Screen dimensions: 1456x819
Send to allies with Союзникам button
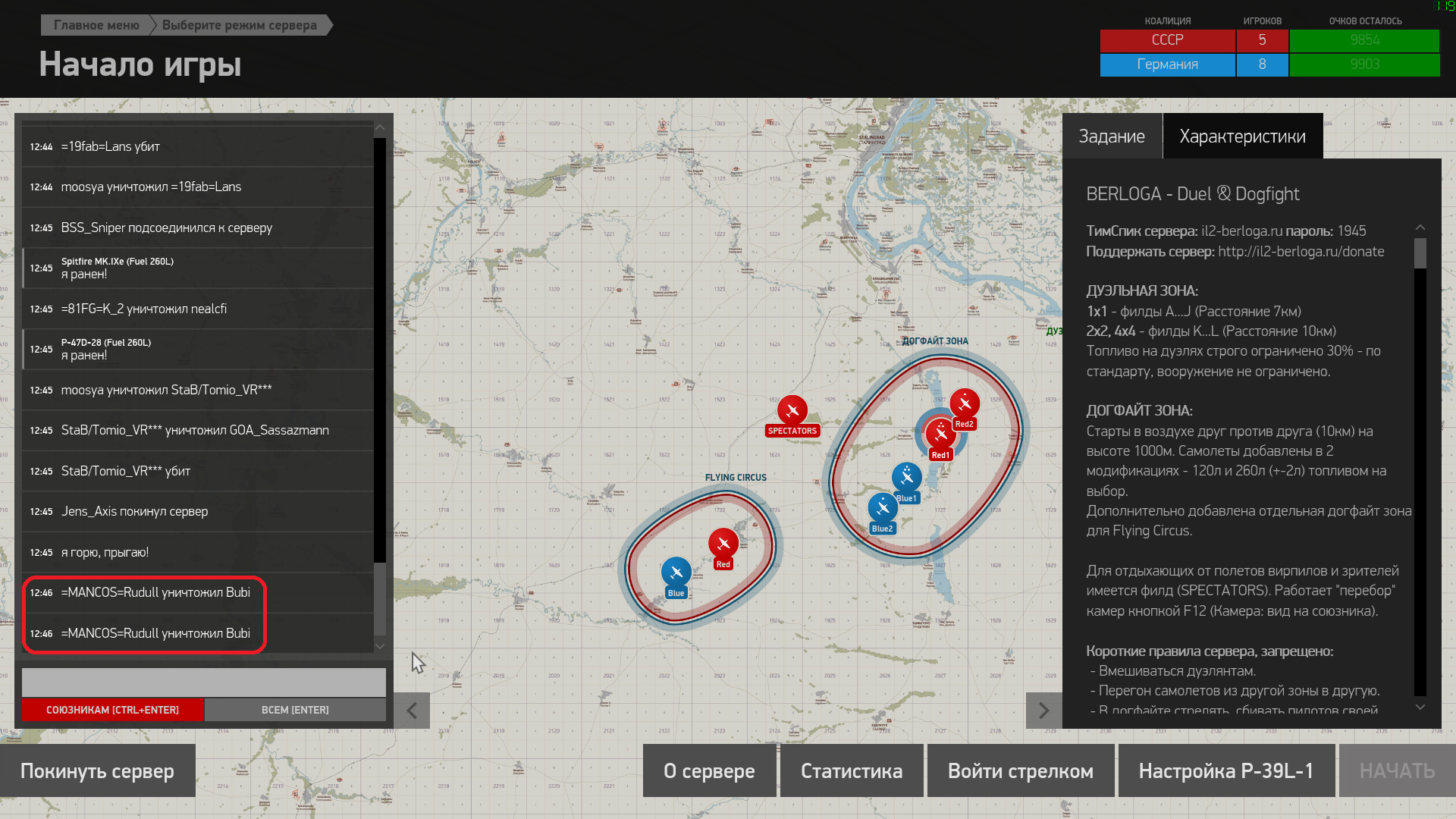coord(112,710)
